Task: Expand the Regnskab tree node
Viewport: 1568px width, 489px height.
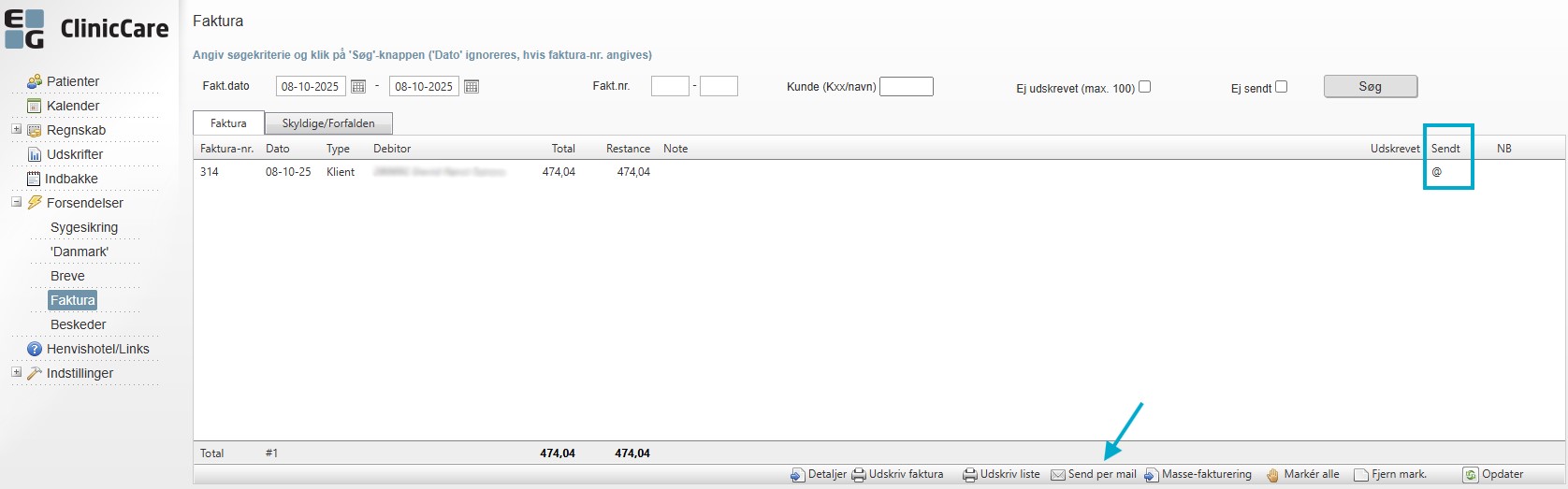Action: 16,129
